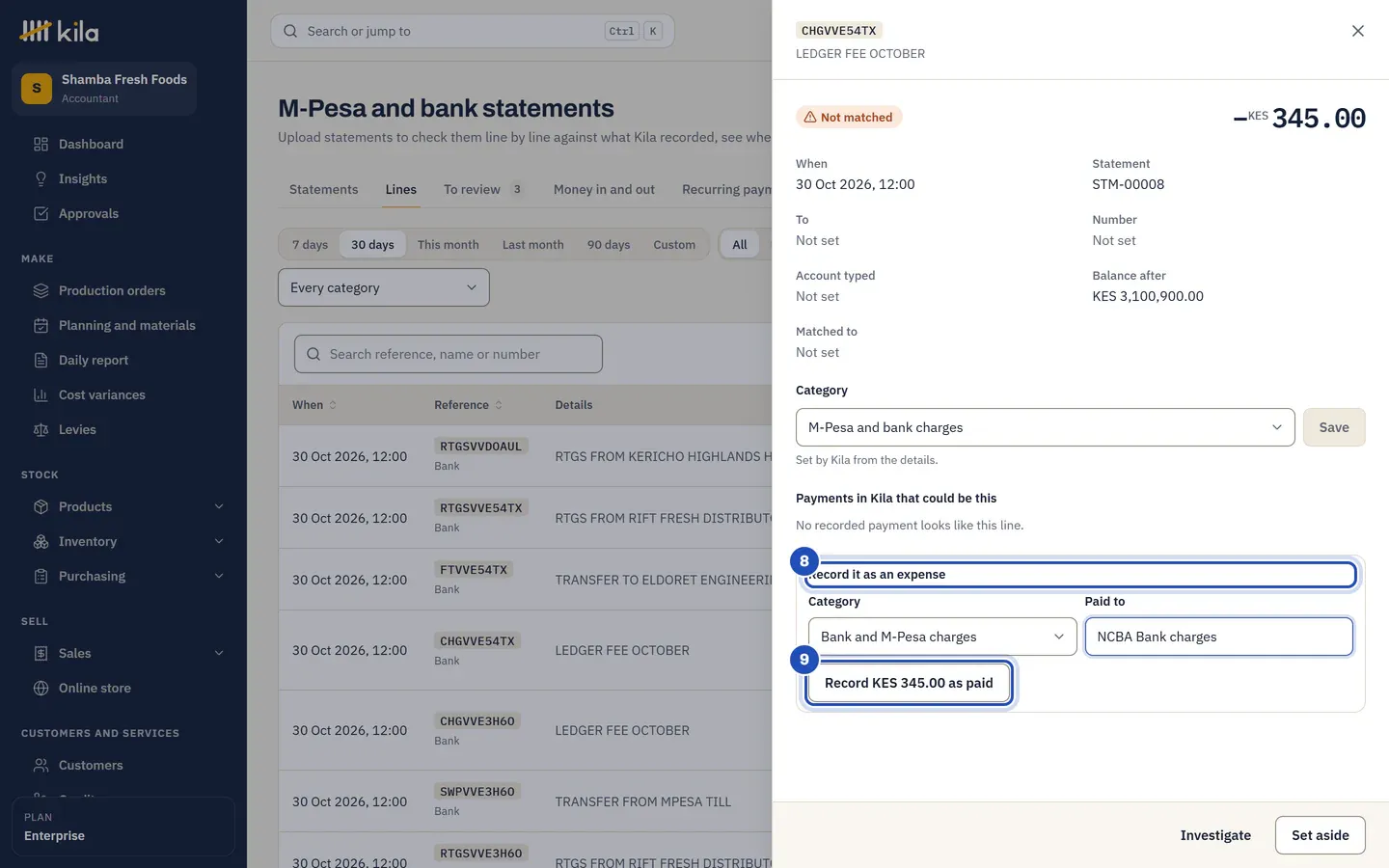
Task: Expand the Purchasing menu
Action: (123, 576)
